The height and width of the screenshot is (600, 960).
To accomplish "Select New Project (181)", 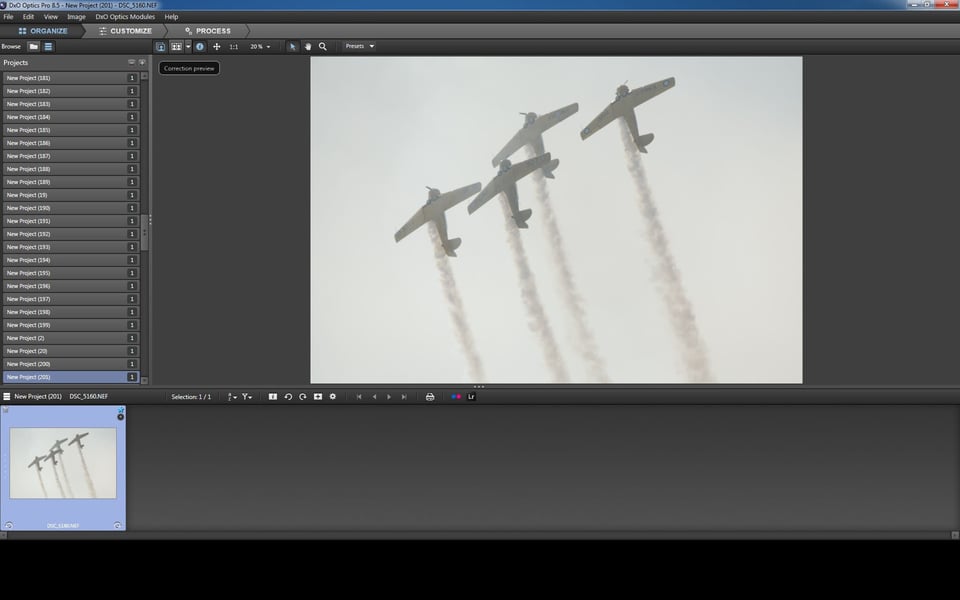I will tap(71, 78).
